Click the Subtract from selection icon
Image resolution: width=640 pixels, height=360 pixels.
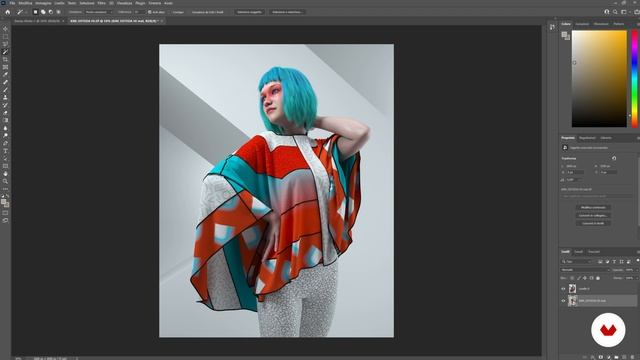tap(51, 12)
